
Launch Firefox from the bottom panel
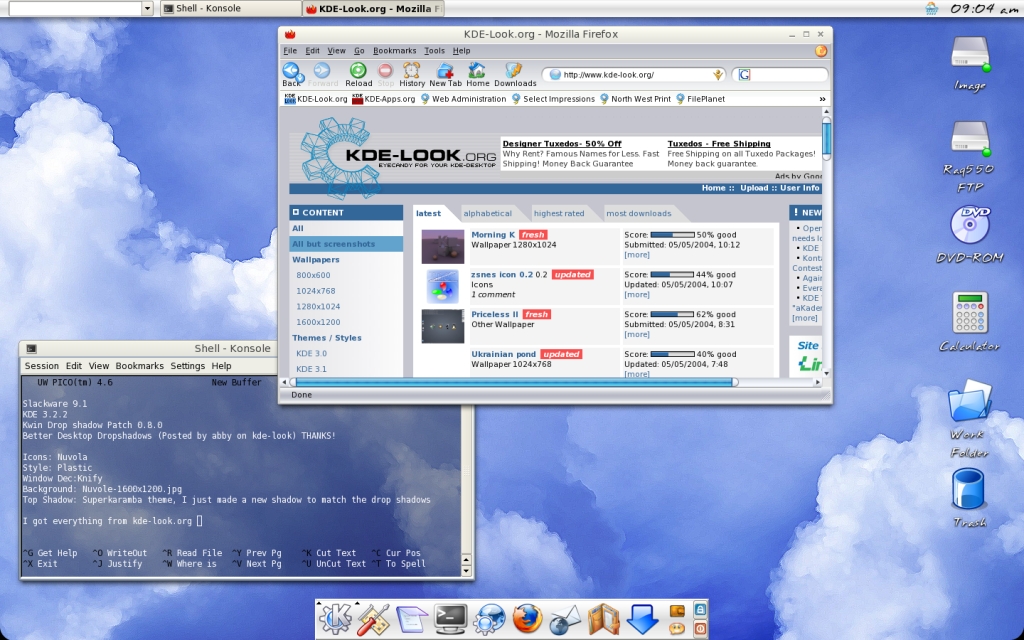527,618
